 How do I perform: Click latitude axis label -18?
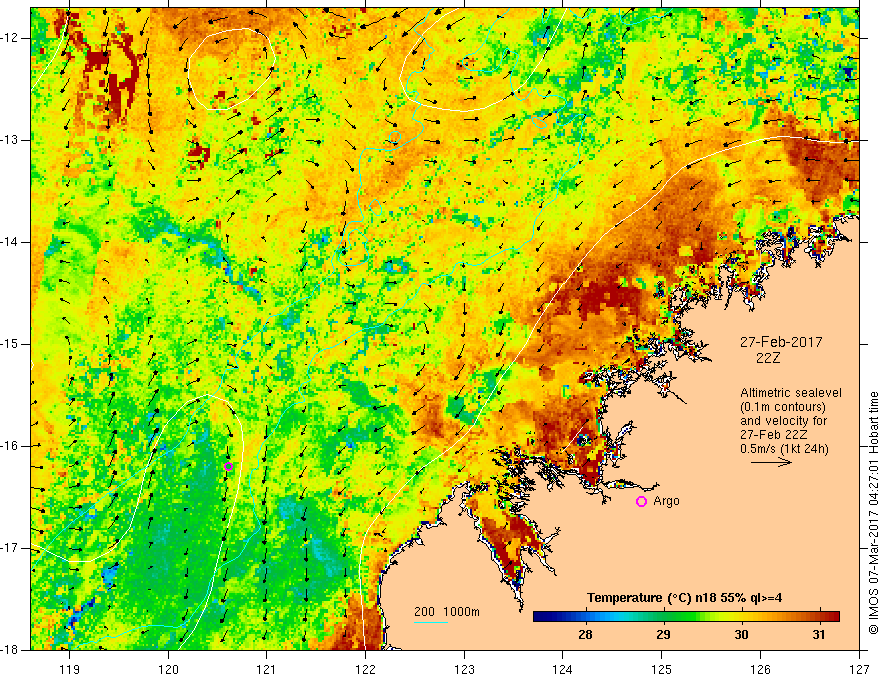click(x=10, y=650)
